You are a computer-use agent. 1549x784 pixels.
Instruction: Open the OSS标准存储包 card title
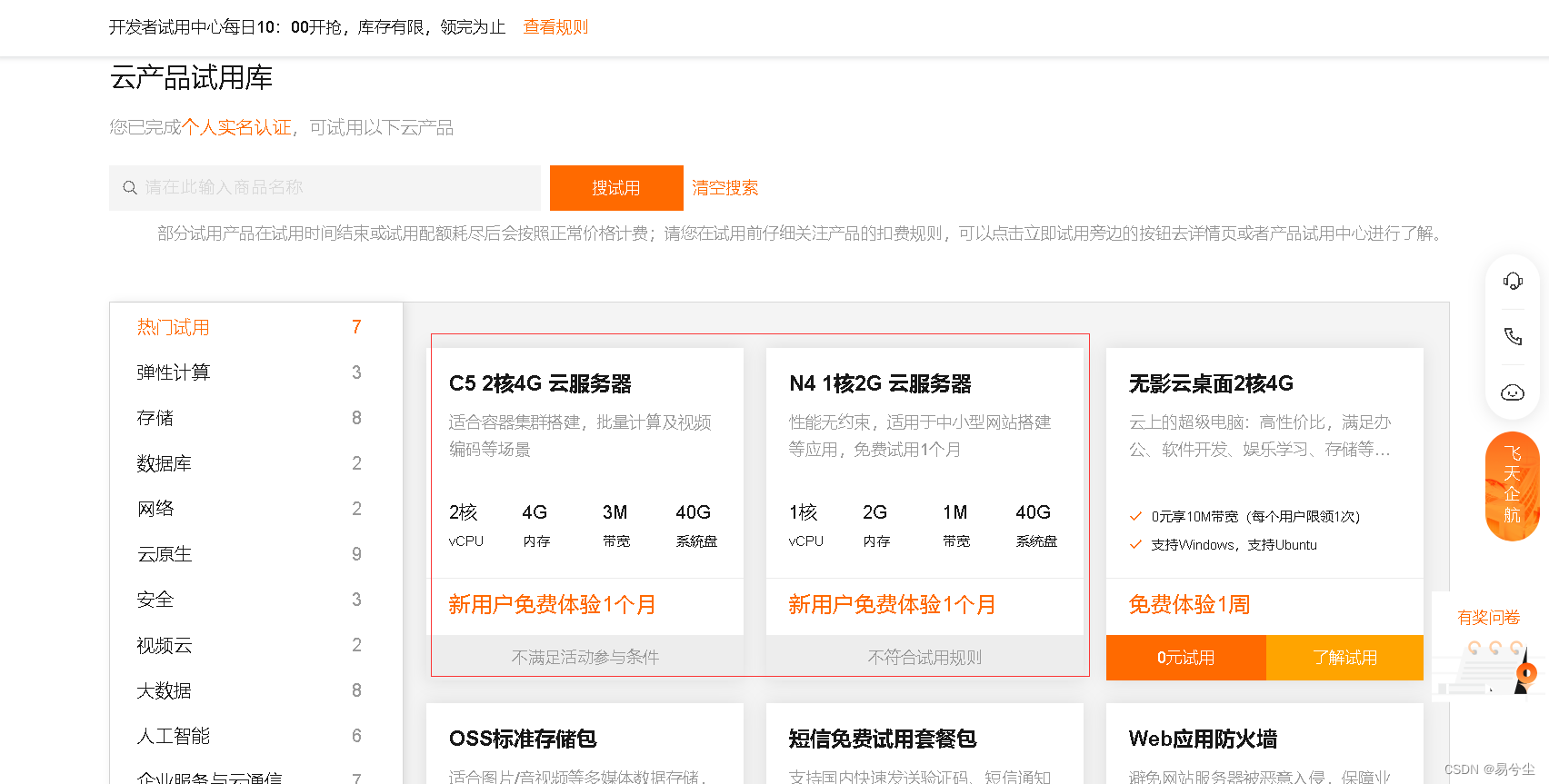coord(523,739)
